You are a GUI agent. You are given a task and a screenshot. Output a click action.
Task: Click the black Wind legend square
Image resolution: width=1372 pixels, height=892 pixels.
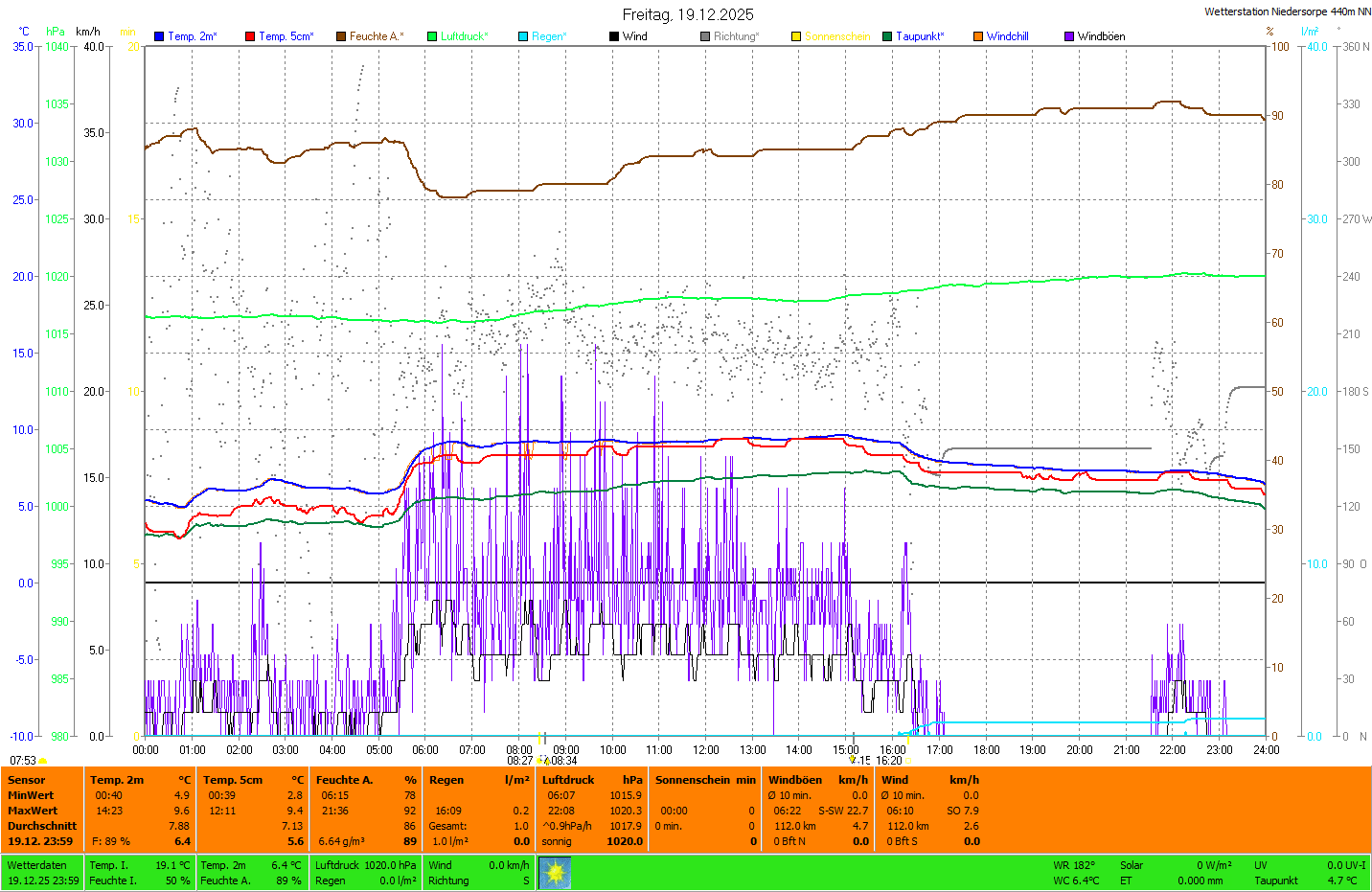point(614,36)
